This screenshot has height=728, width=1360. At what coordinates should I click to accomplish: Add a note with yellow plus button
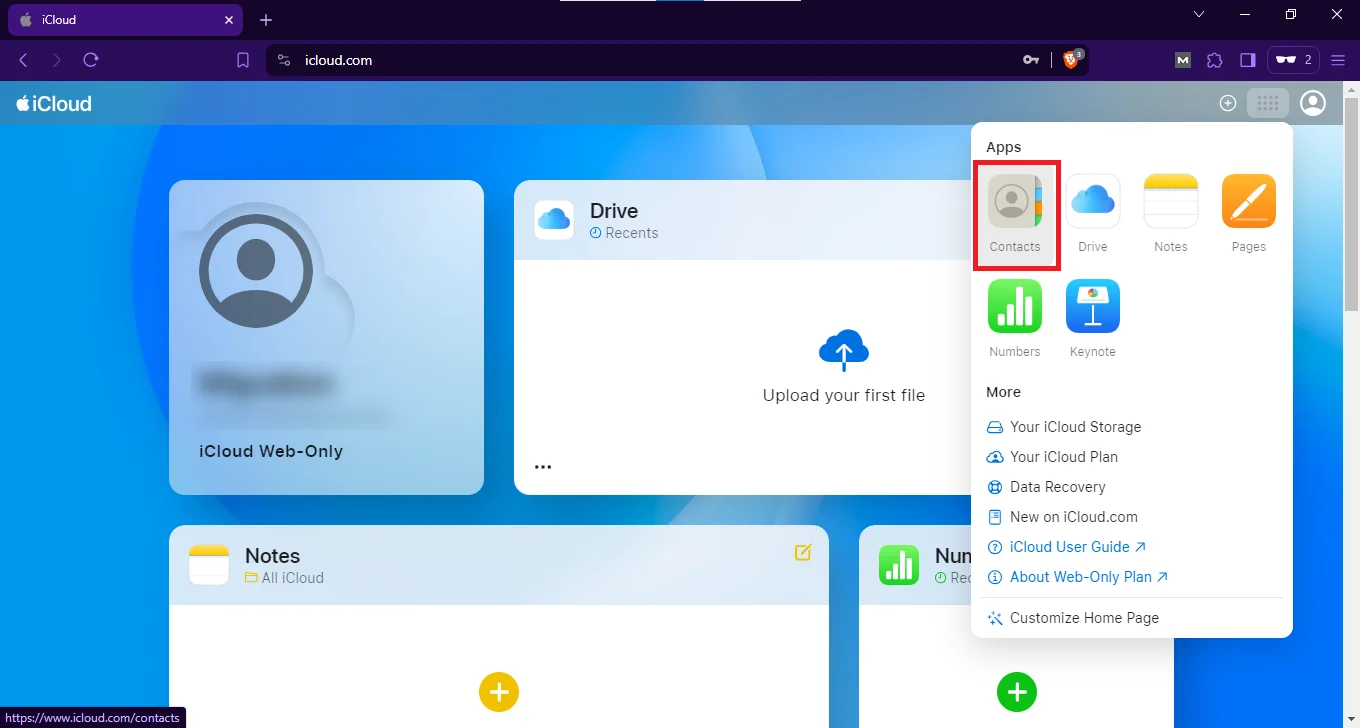499,692
